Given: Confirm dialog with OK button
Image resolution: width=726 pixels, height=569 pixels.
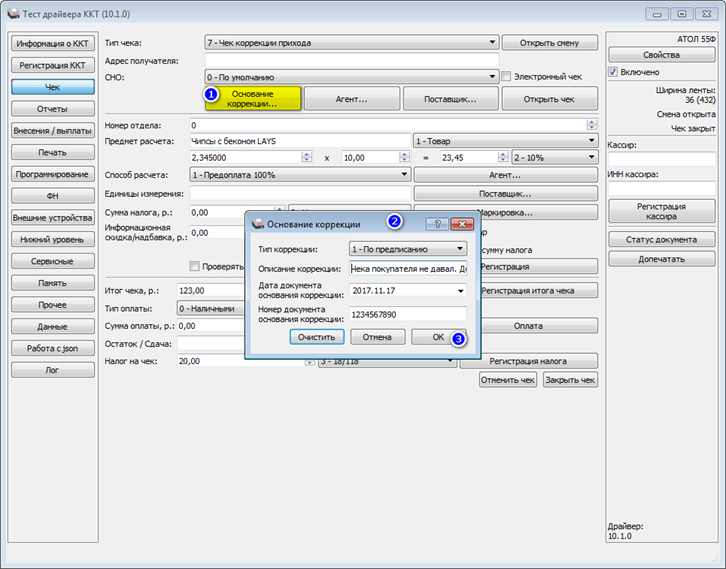Looking at the screenshot, I should [x=438, y=337].
